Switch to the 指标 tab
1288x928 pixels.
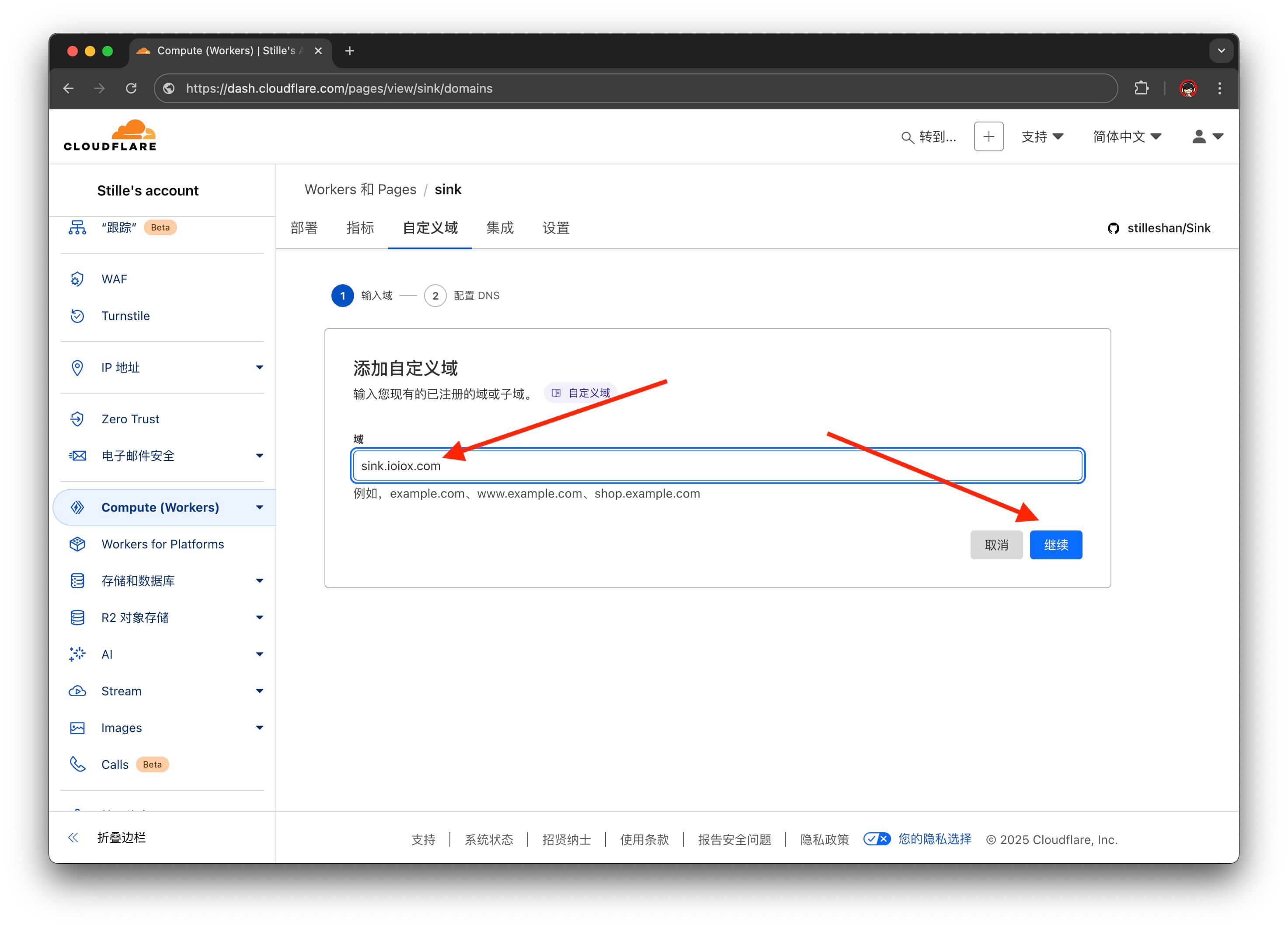click(x=360, y=228)
